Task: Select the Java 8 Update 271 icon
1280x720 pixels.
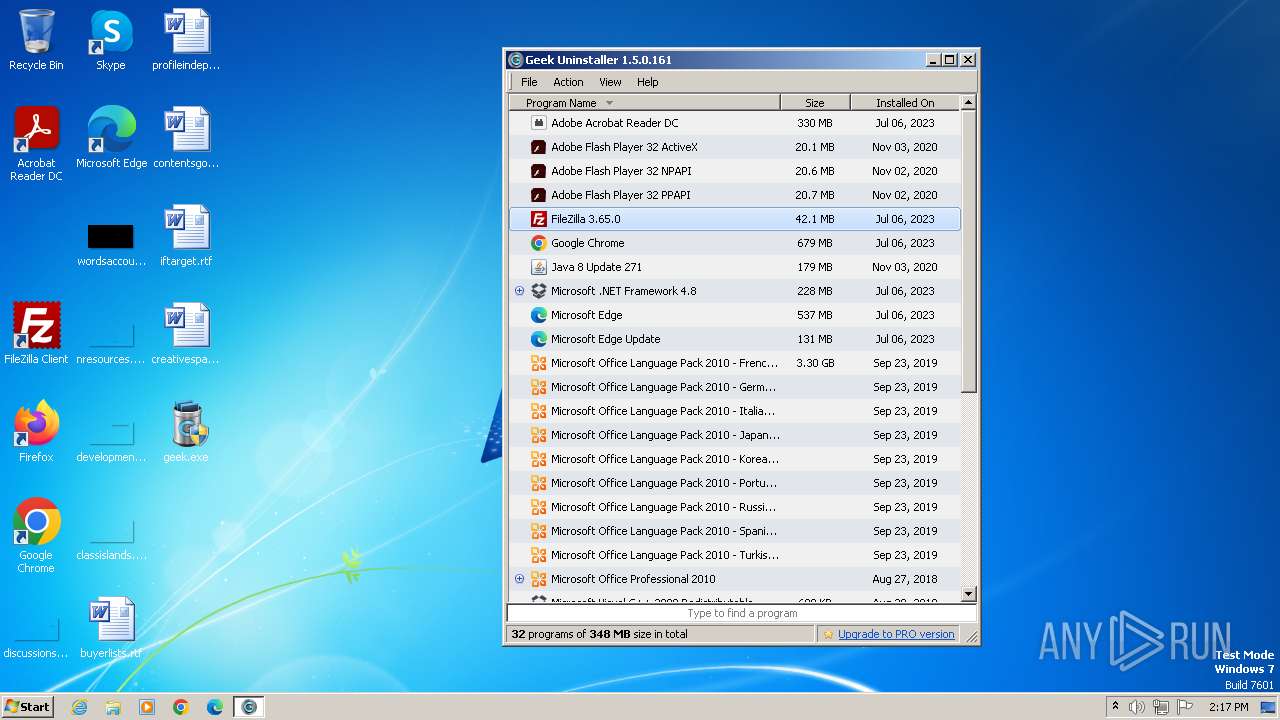Action: [538, 267]
